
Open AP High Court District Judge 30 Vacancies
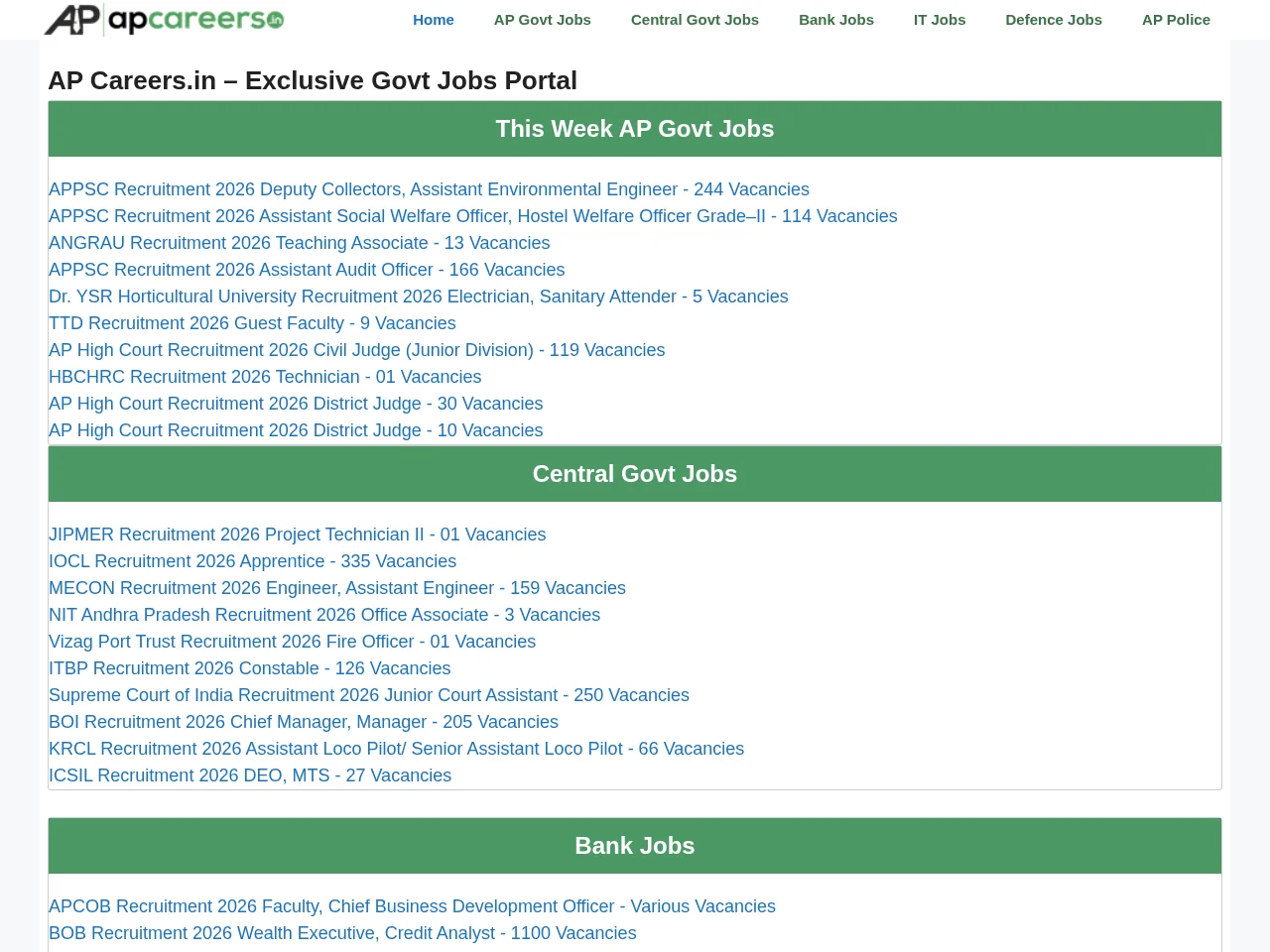coord(296,404)
